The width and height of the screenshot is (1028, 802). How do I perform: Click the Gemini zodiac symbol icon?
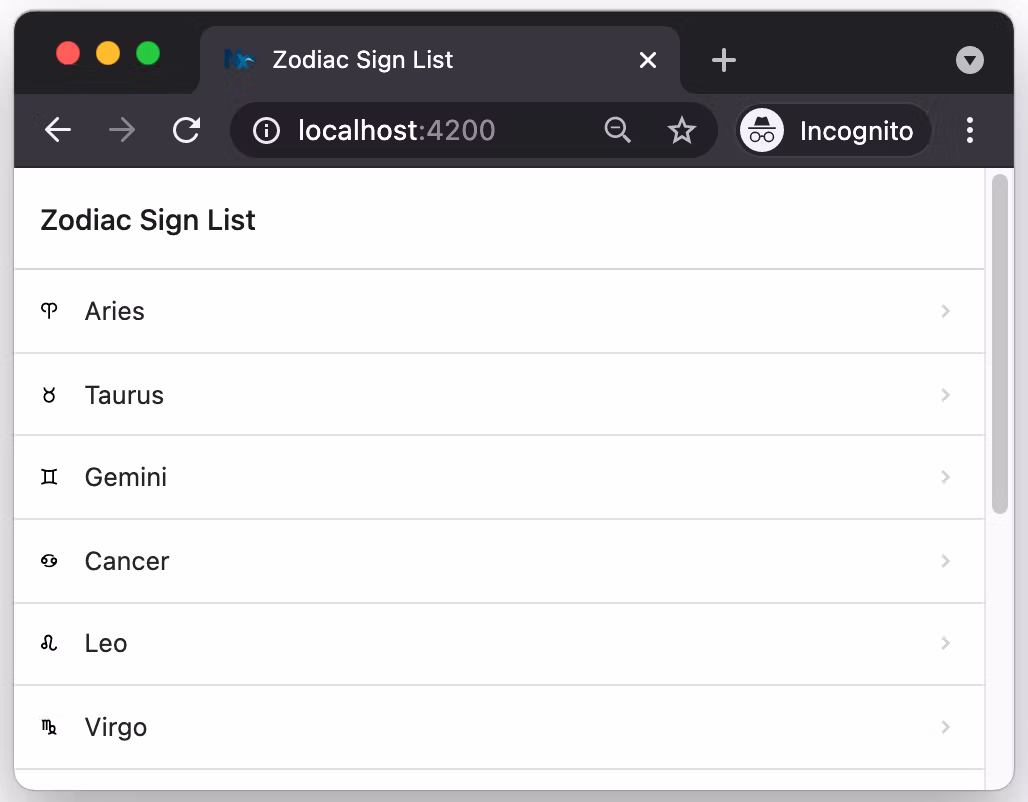49,477
